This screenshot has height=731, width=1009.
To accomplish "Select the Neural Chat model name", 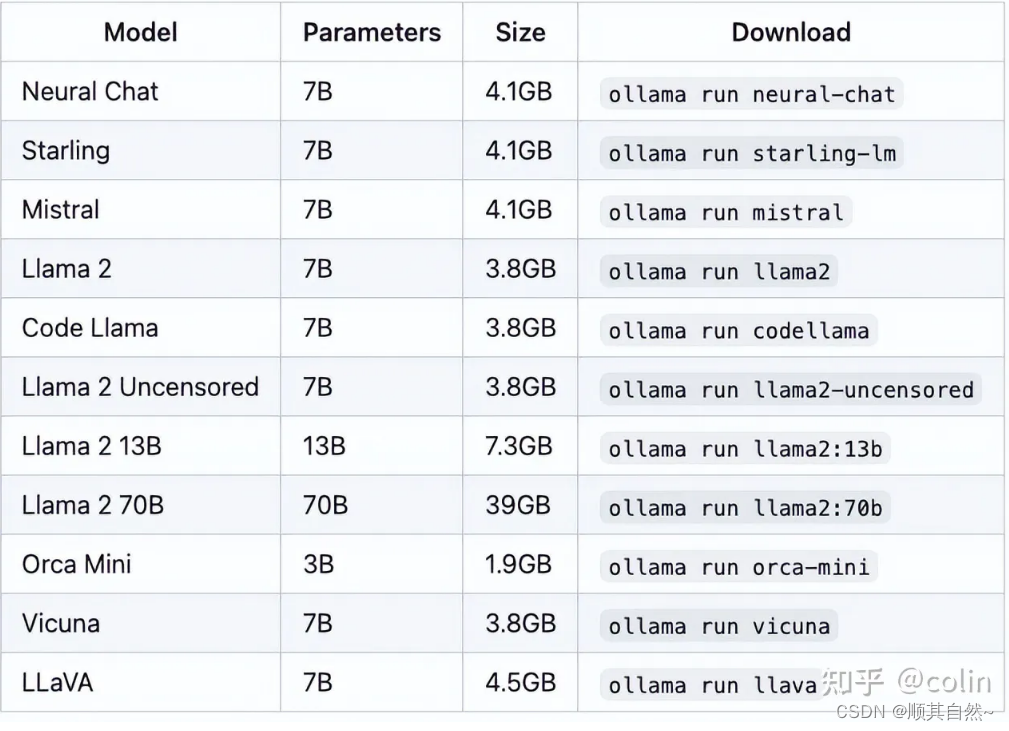I will pos(90,91).
